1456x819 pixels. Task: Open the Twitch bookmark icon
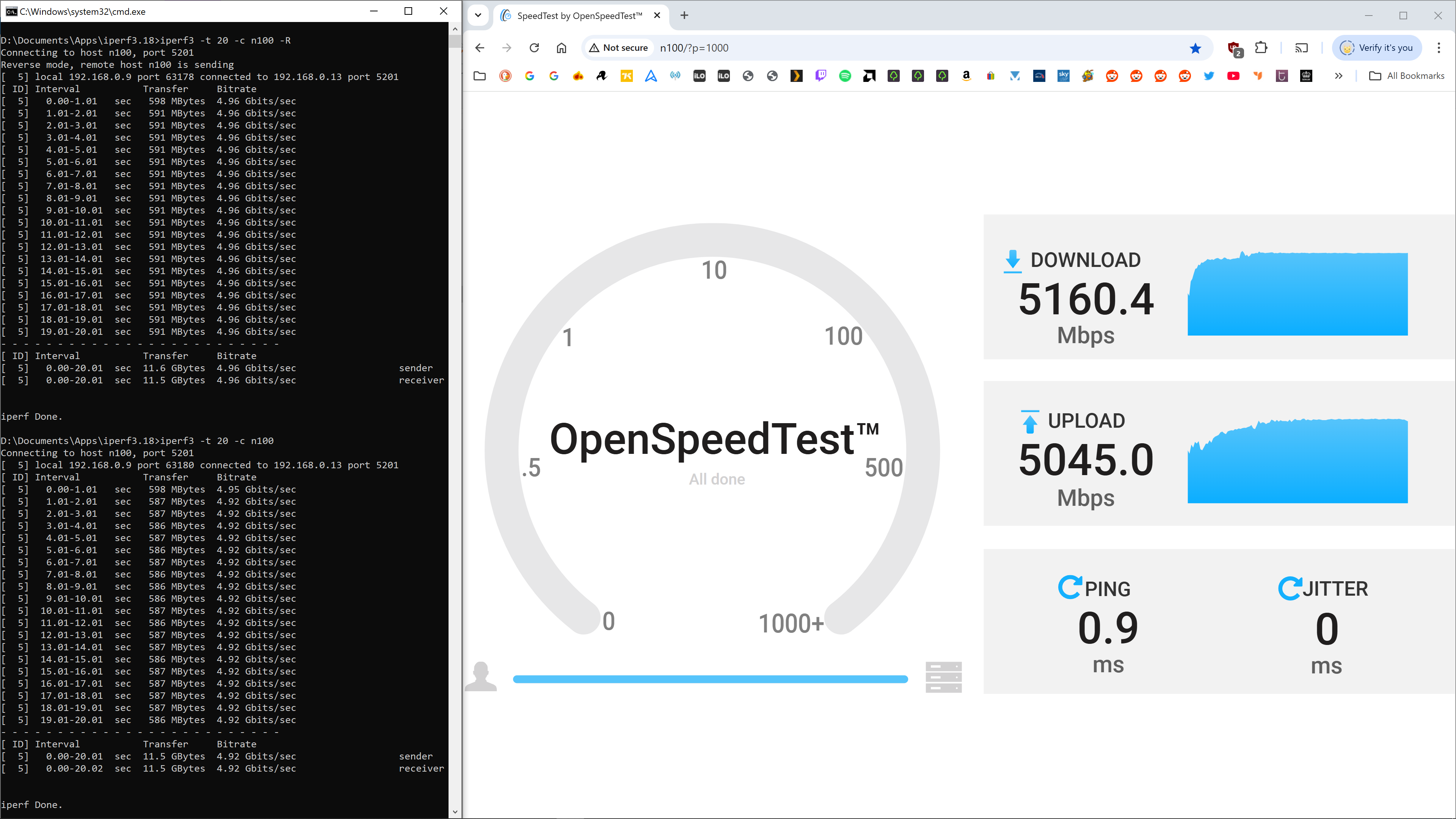pos(821,76)
